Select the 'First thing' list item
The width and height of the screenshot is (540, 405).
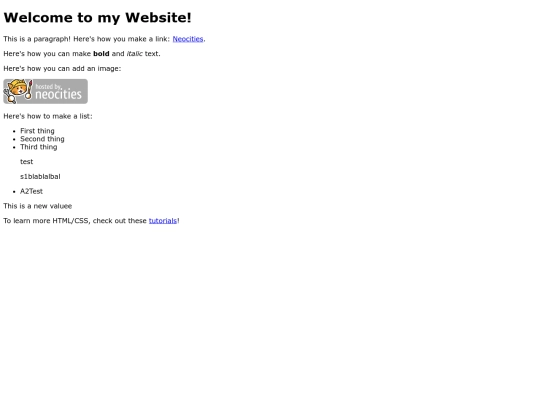(37, 131)
